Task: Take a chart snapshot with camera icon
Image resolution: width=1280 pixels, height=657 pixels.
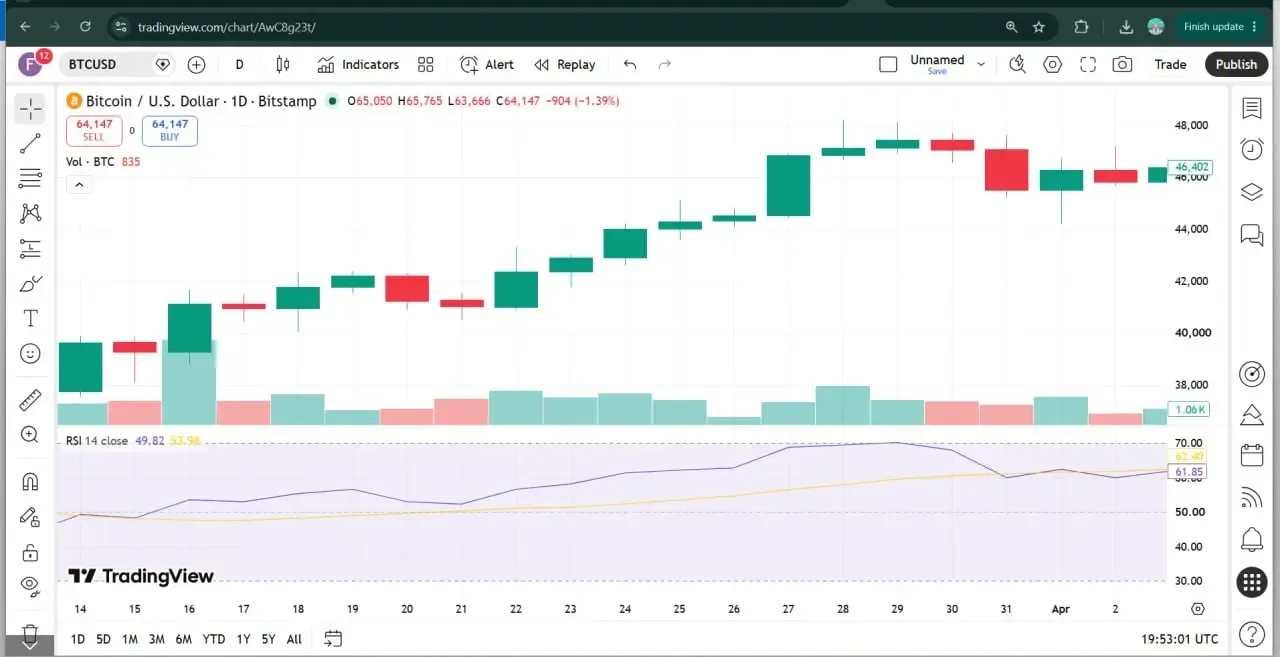Action: click(1122, 64)
